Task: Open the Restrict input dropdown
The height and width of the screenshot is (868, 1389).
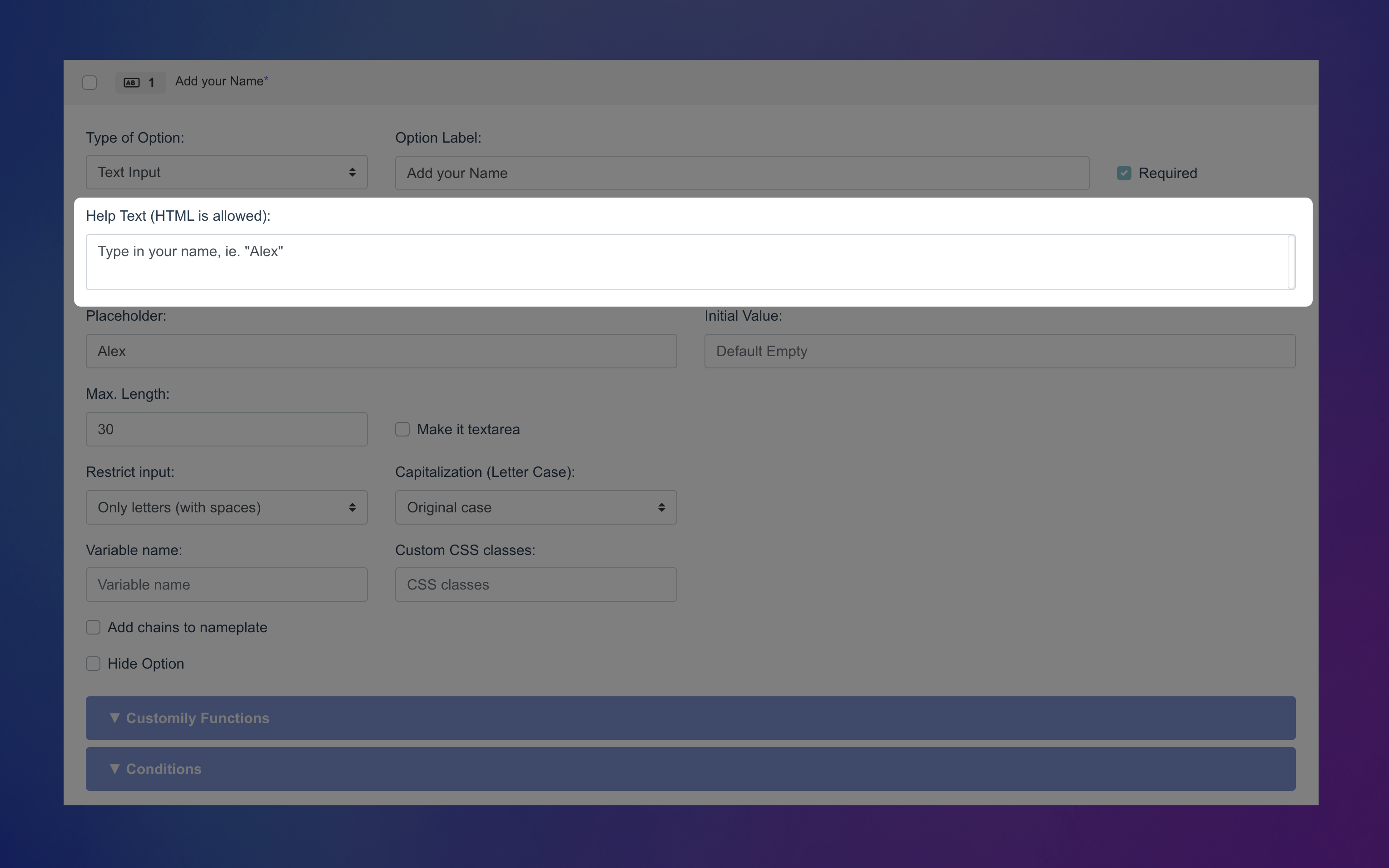Action: click(x=226, y=507)
